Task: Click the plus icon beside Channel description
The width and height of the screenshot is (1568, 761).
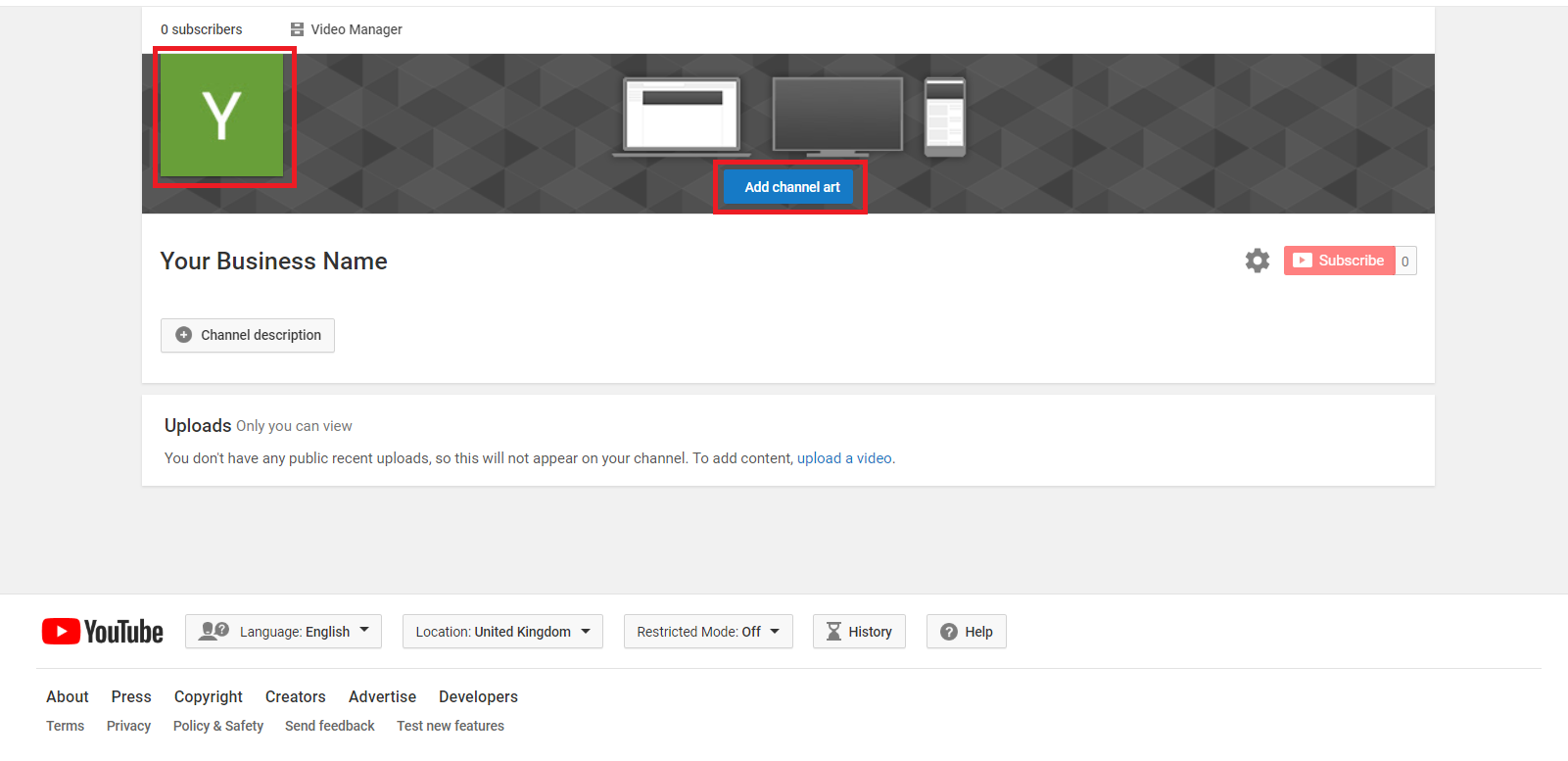Action: click(x=183, y=335)
